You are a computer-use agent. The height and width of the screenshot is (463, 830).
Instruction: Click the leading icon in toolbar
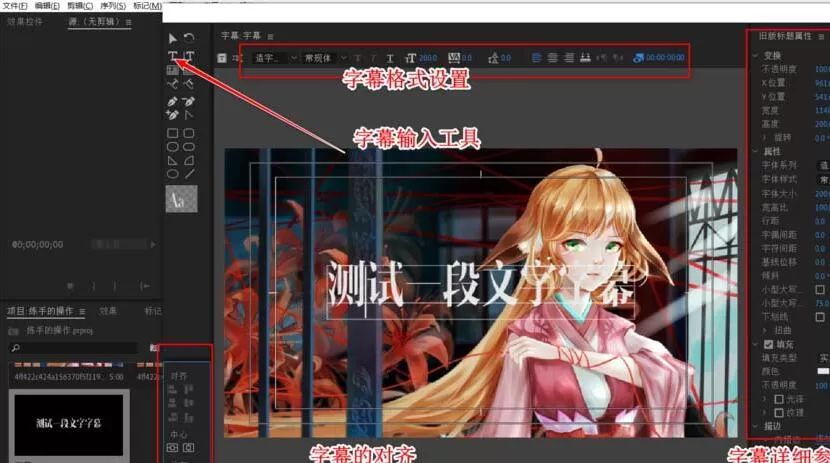click(x=493, y=58)
